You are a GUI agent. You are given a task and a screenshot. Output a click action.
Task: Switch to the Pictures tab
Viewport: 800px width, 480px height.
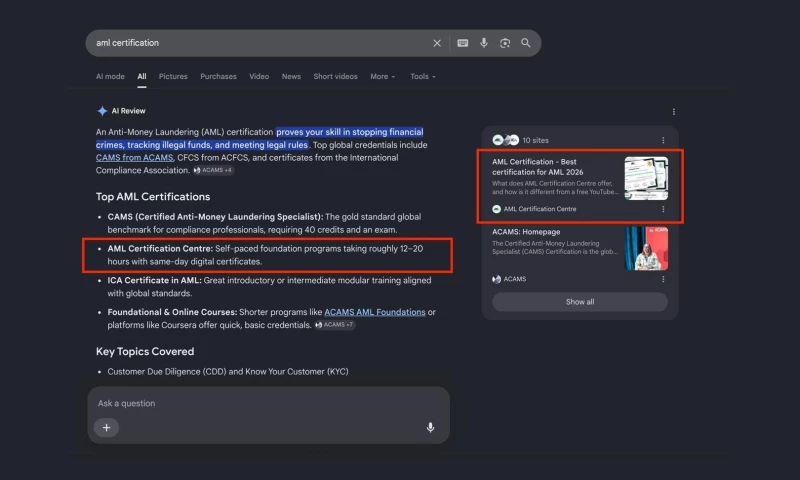[173, 77]
